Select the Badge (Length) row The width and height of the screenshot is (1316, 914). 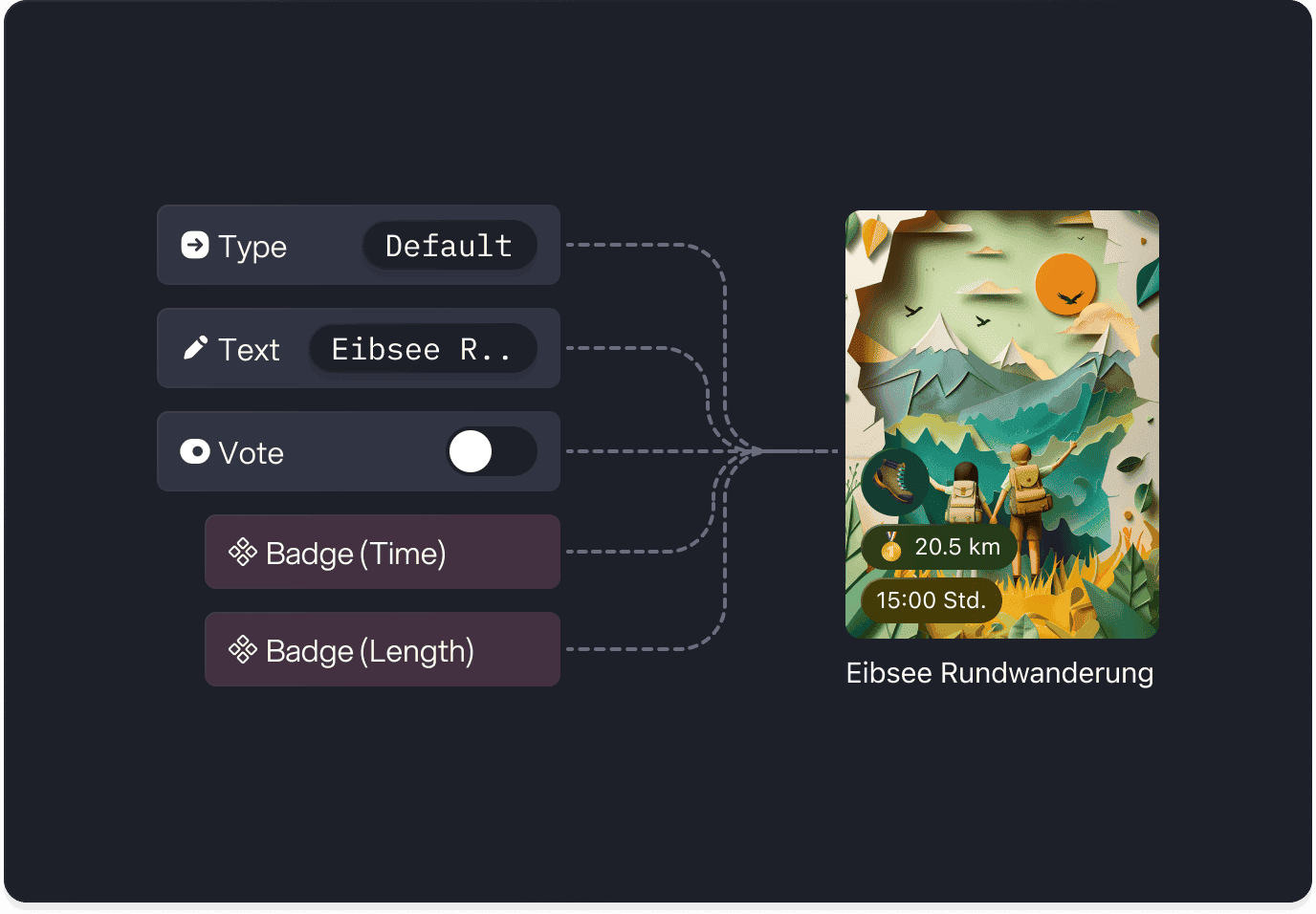383,649
